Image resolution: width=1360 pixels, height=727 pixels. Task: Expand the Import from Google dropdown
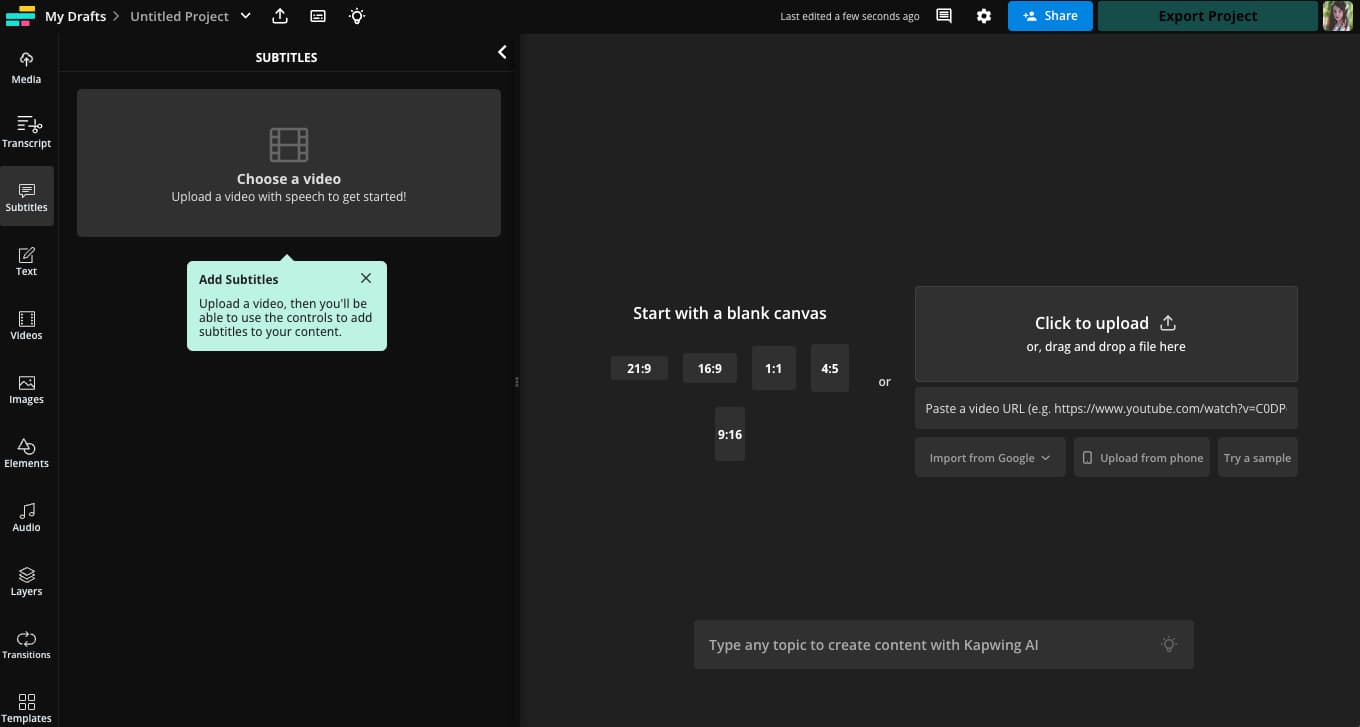(990, 457)
